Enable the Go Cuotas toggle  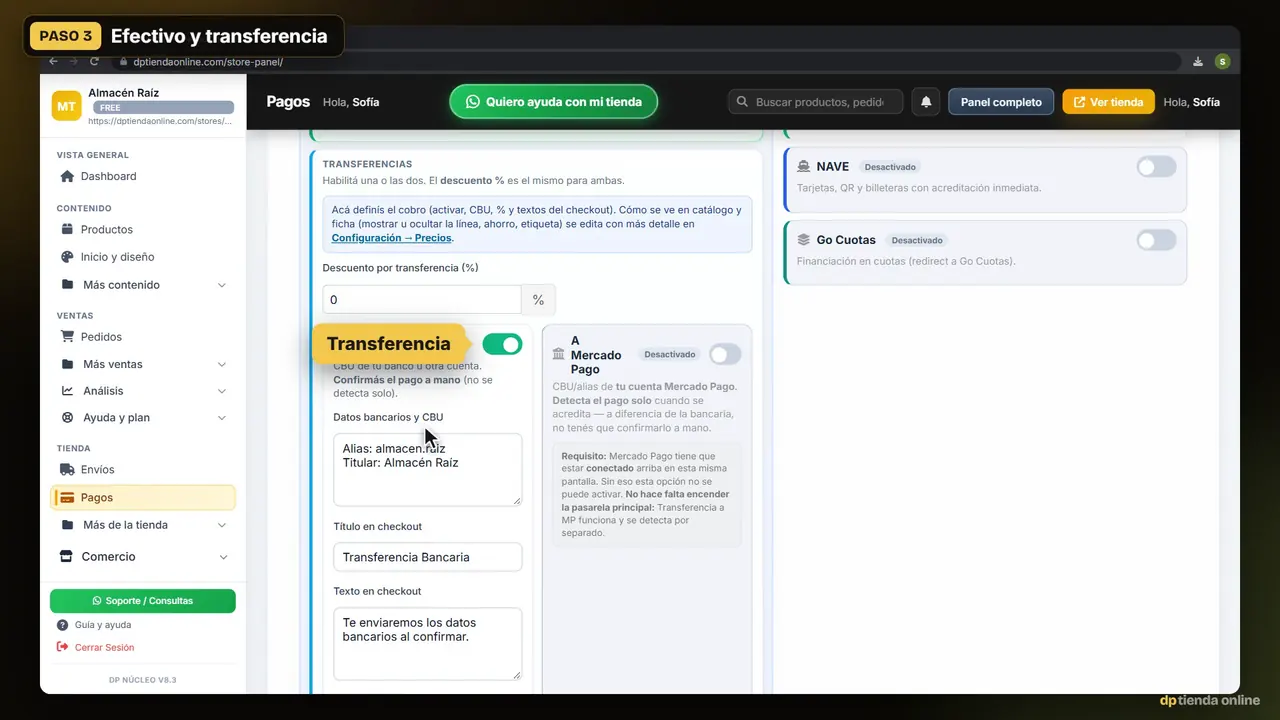coord(1156,240)
